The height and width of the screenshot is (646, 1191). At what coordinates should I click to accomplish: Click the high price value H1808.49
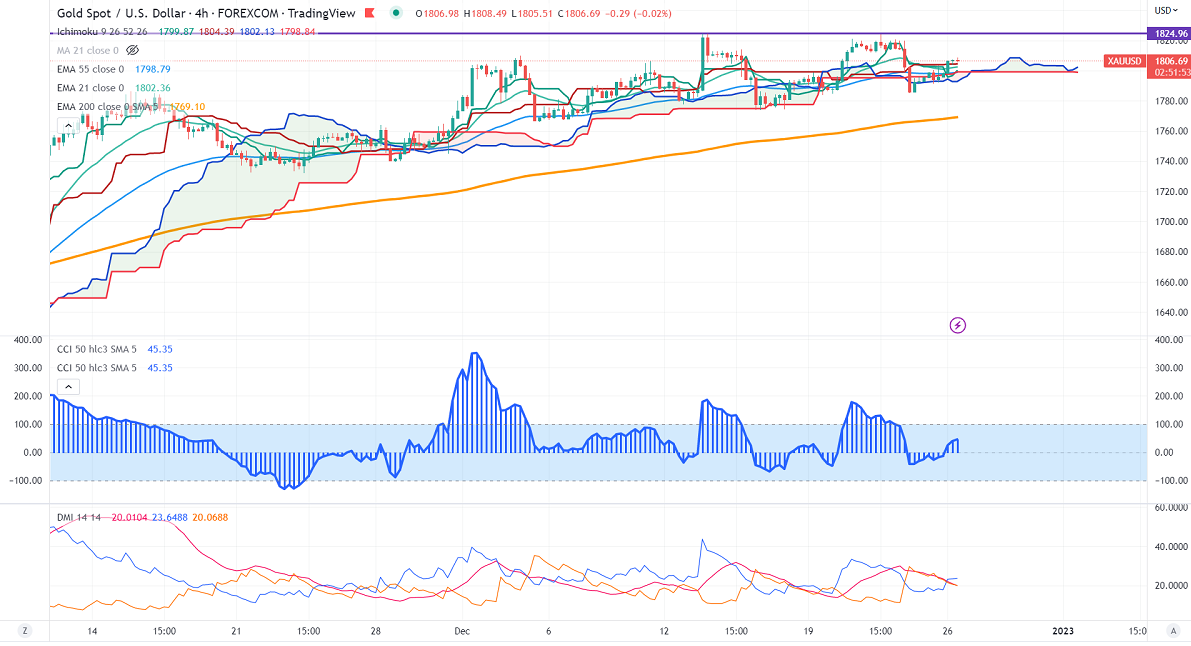486,14
